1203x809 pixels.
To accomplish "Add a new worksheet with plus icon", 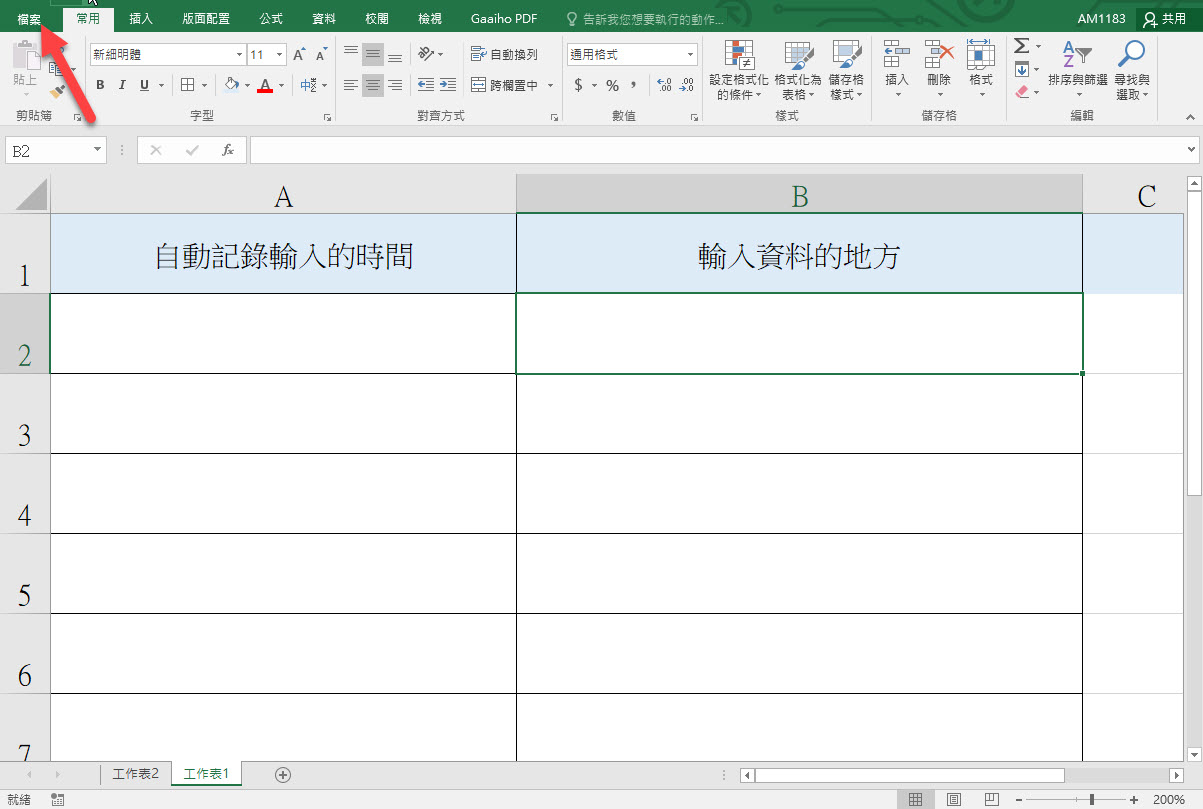I will [283, 774].
